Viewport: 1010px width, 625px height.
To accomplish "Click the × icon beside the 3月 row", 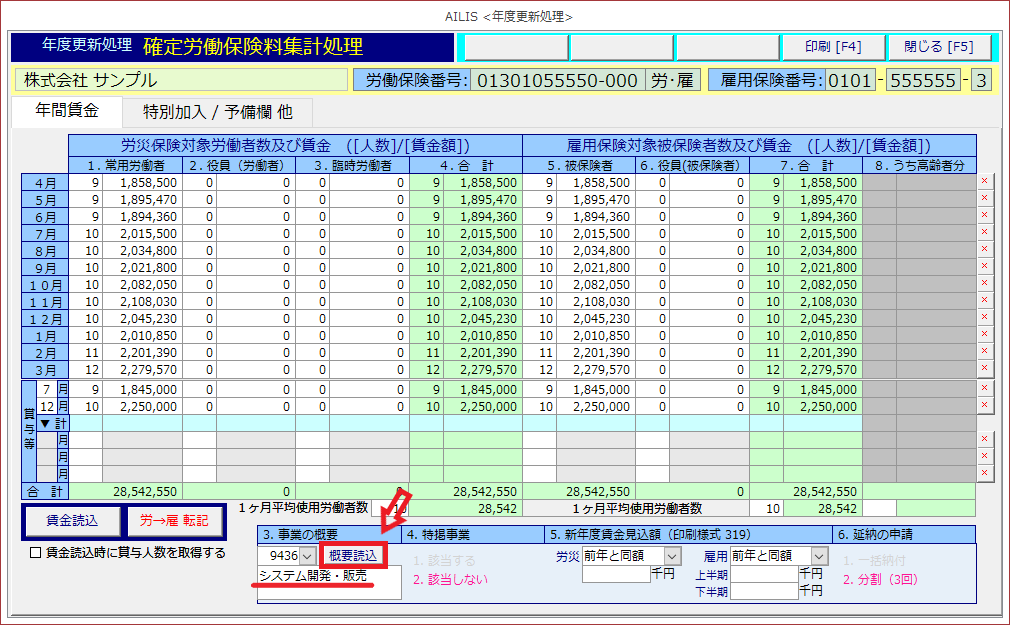I will pos(985,368).
